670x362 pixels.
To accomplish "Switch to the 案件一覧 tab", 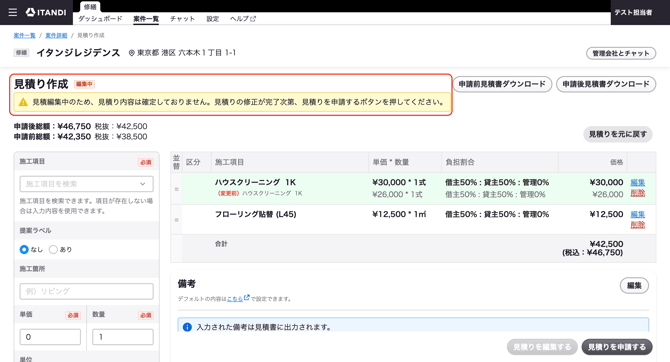I will 146,19.
